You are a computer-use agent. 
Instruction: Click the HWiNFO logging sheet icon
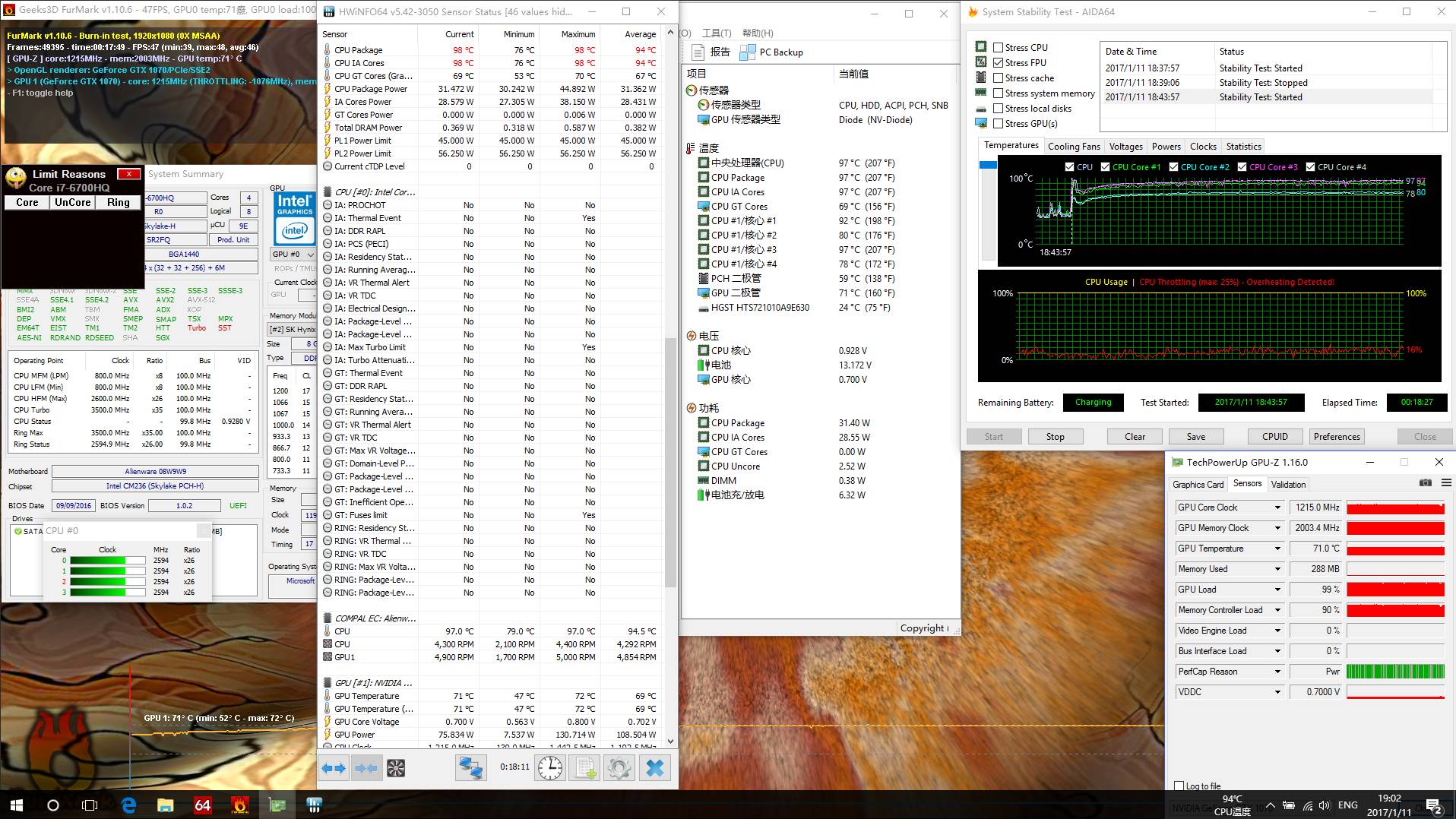pos(585,768)
